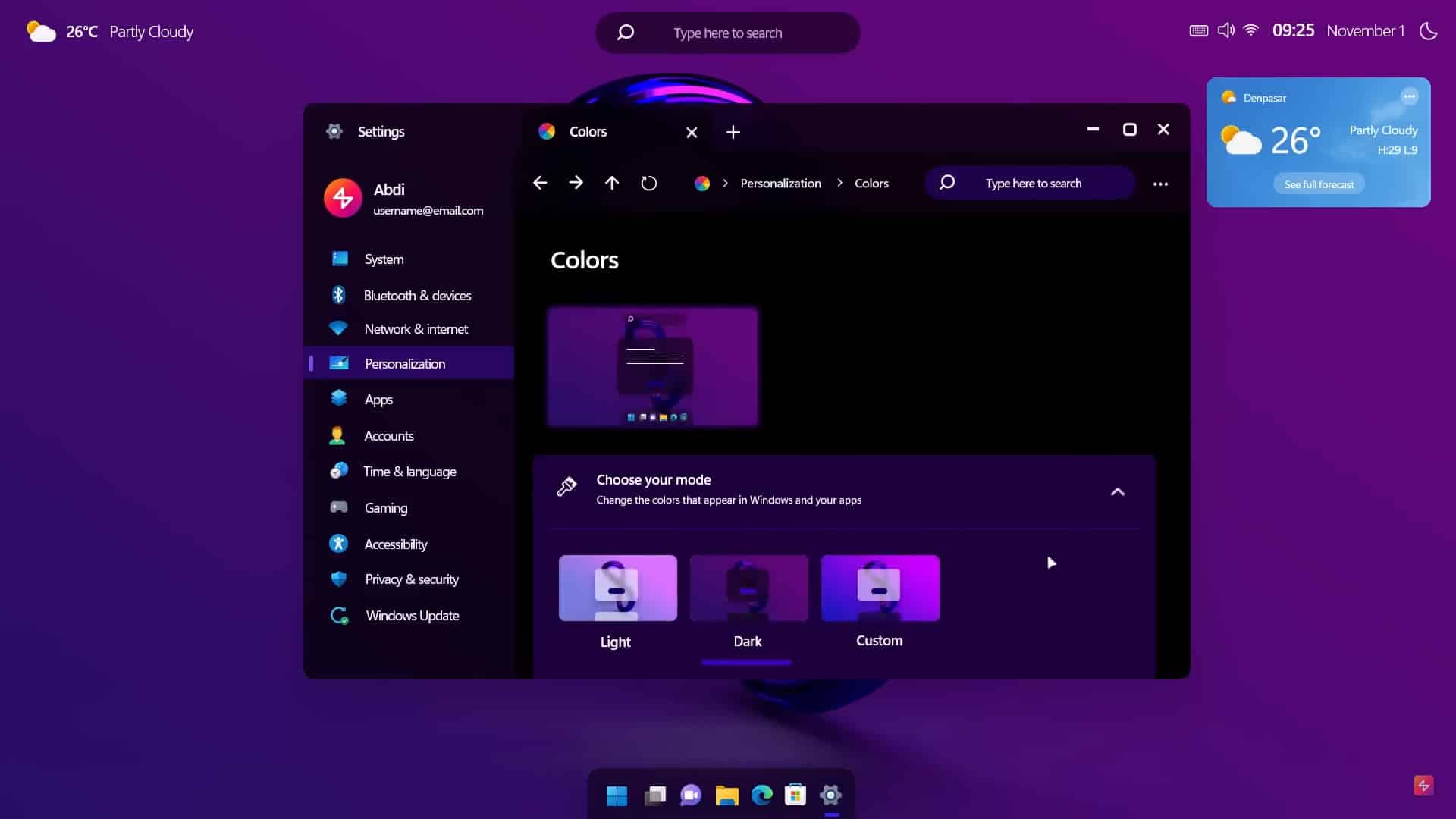Viewport: 1456px width, 819px height.
Task: Click the taskbar Settings gear icon
Action: click(x=830, y=795)
